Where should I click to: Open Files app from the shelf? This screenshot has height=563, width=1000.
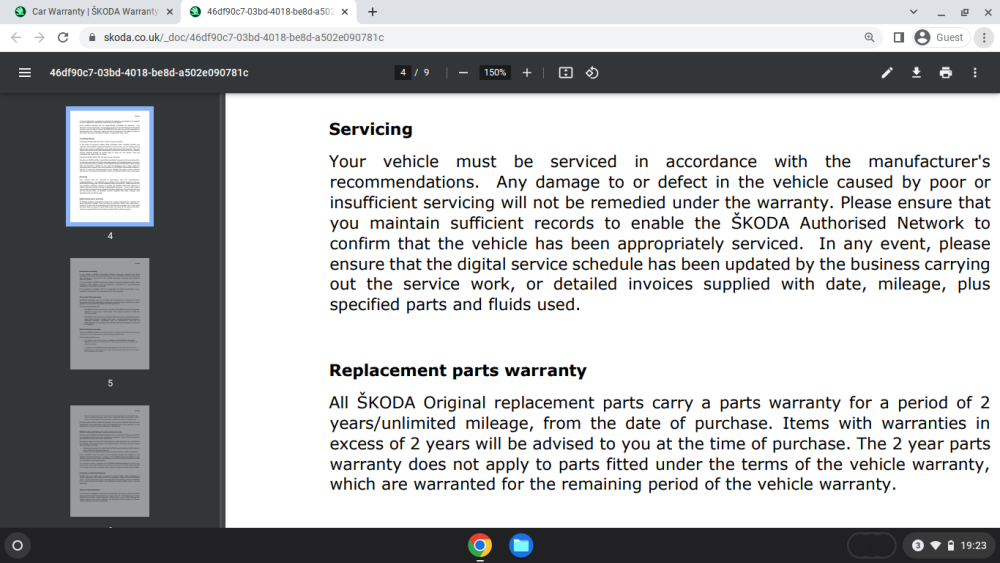point(521,545)
